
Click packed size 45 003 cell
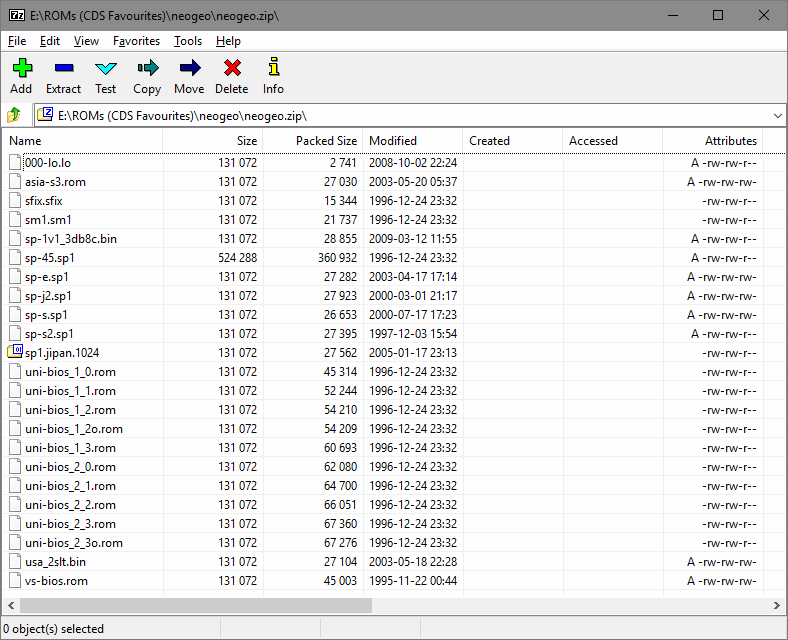340,581
